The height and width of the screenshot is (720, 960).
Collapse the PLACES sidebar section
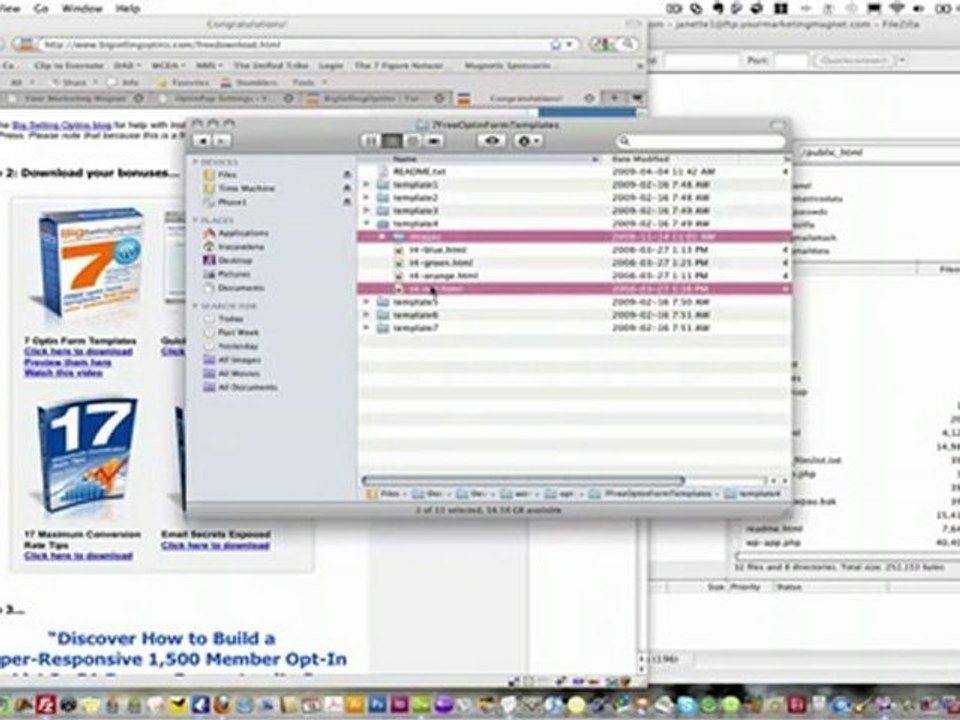pos(196,220)
